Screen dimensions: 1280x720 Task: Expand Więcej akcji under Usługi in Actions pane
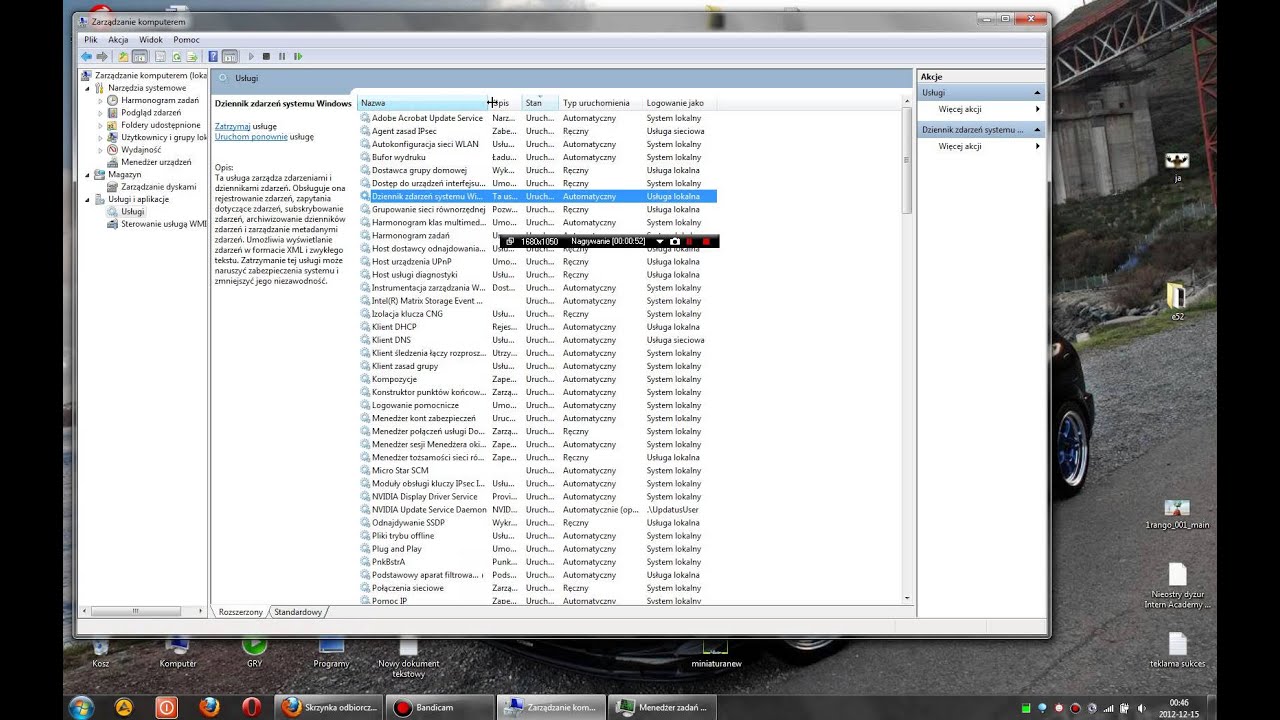tap(959, 109)
